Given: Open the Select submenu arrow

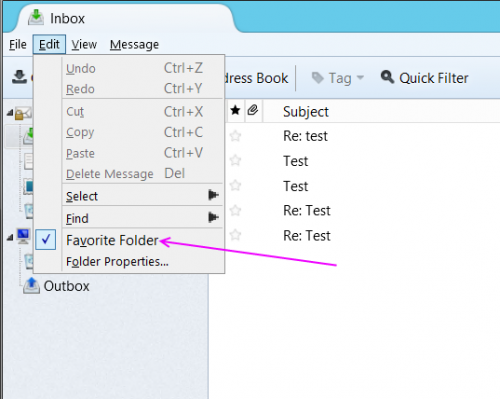Looking at the screenshot, I should (x=213, y=195).
